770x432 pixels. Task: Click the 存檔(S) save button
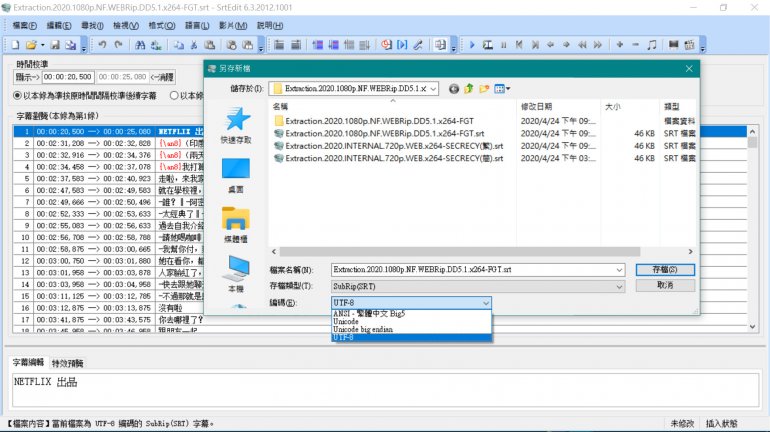tap(665, 270)
